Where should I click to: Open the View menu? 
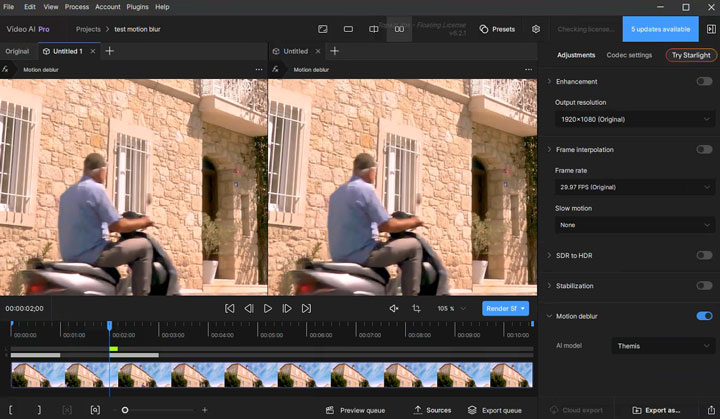click(x=51, y=7)
